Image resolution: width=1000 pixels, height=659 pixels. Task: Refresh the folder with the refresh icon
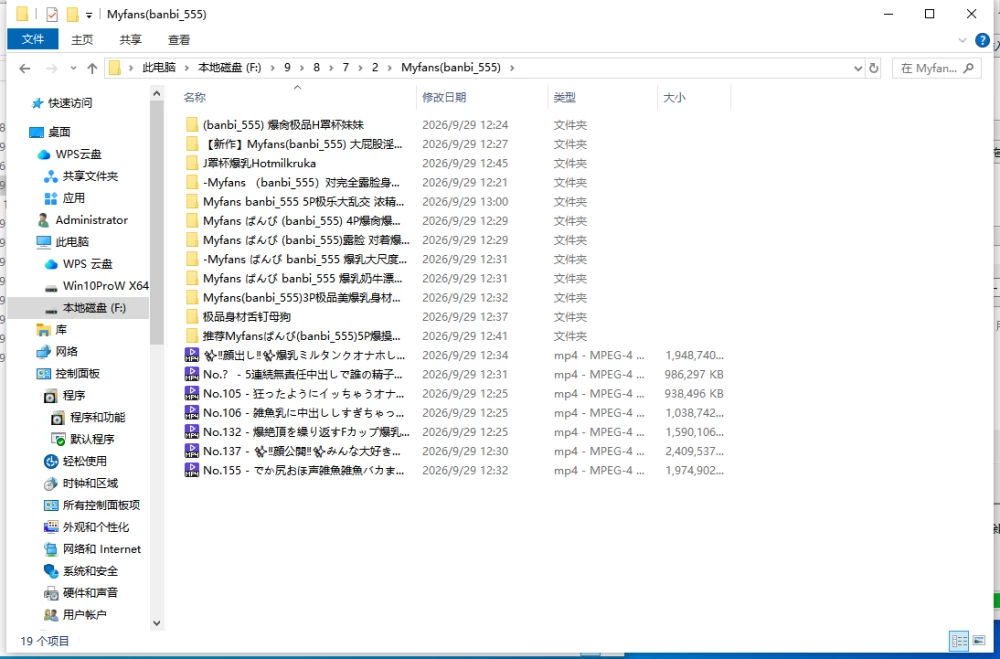point(874,68)
